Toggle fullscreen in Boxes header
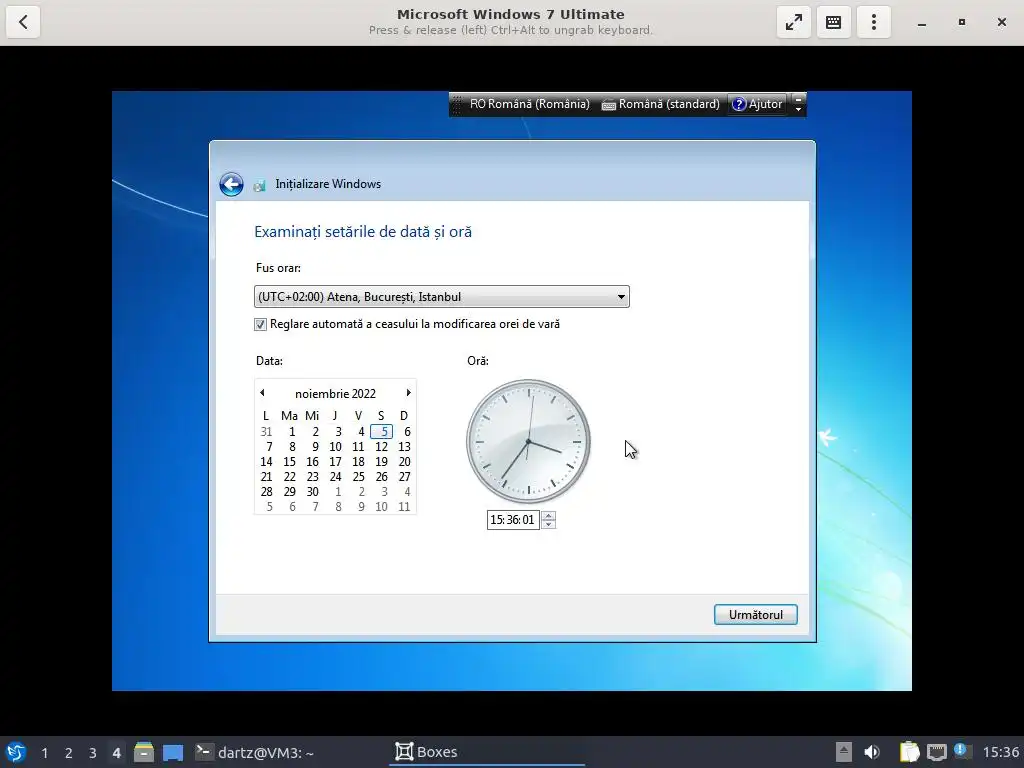 793,22
